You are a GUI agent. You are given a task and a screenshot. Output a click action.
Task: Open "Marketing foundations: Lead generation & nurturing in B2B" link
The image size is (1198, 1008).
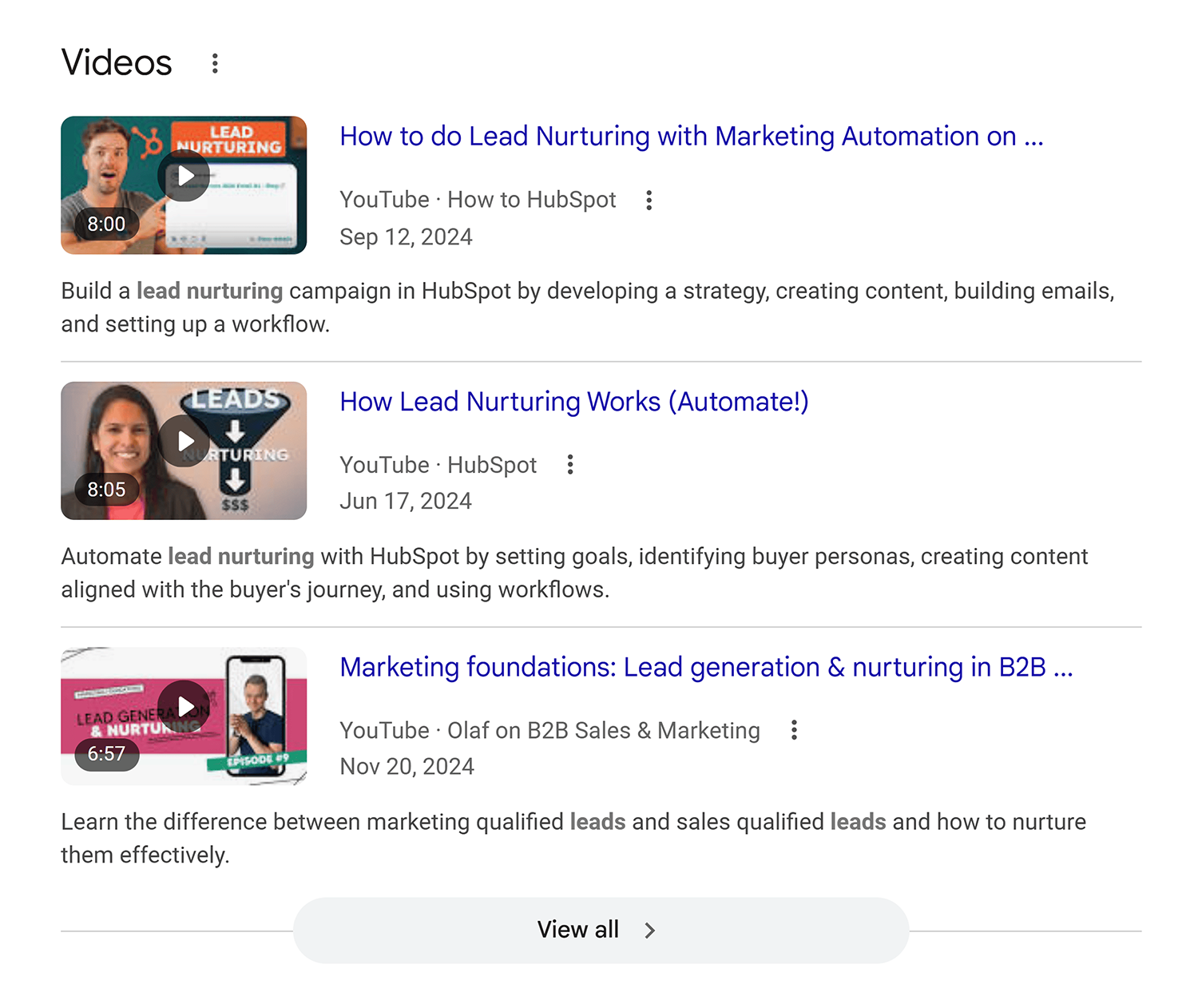[x=707, y=667]
